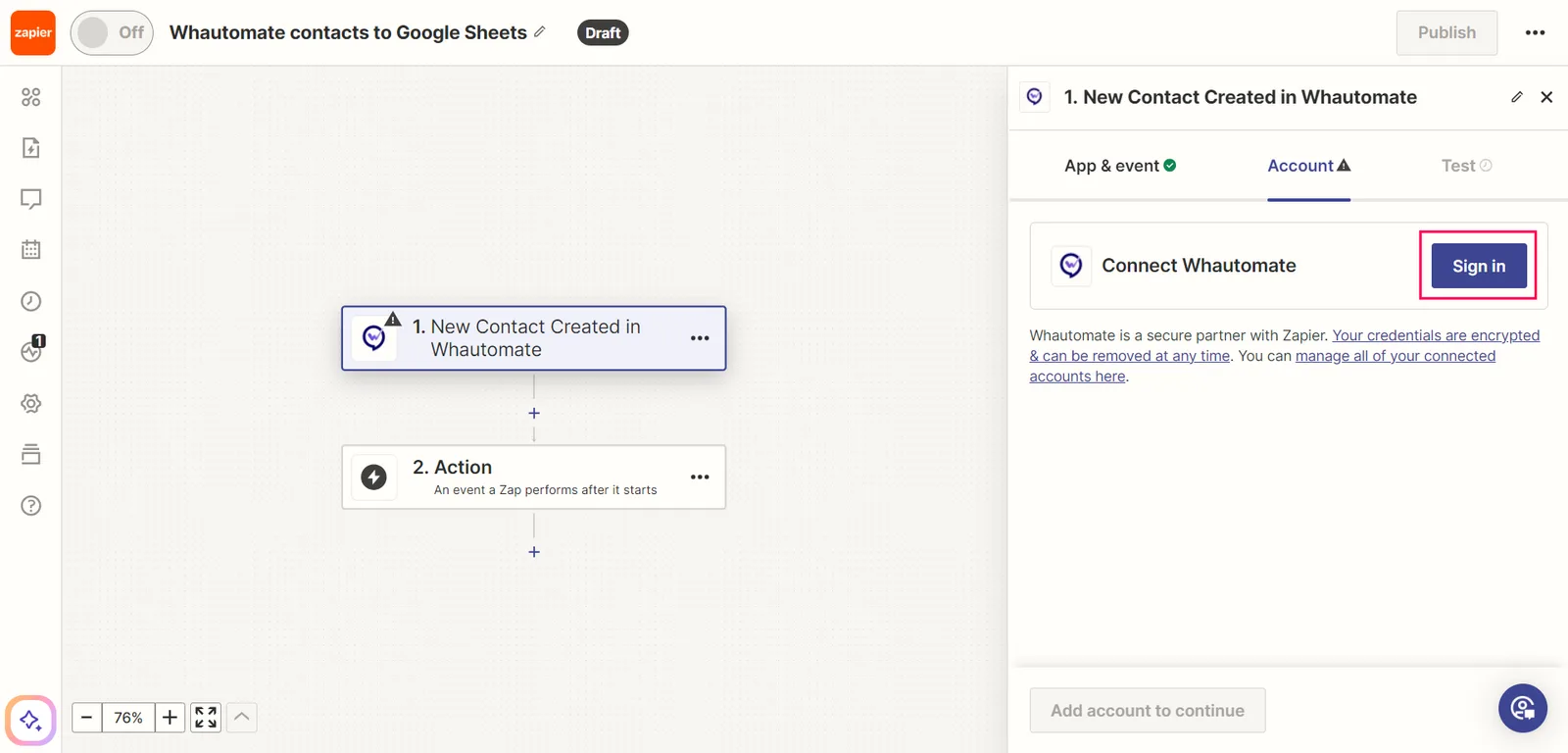The image size is (1568, 753).
Task: Add step between trigger and action
Action: 534,413
